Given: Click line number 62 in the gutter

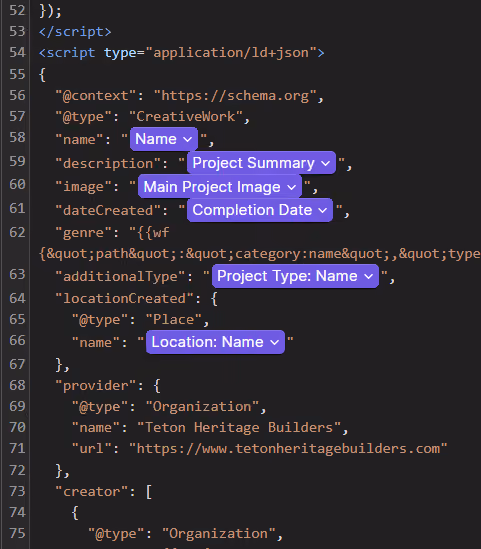Looking at the screenshot, I should pyautogui.click(x=17, y=232).
